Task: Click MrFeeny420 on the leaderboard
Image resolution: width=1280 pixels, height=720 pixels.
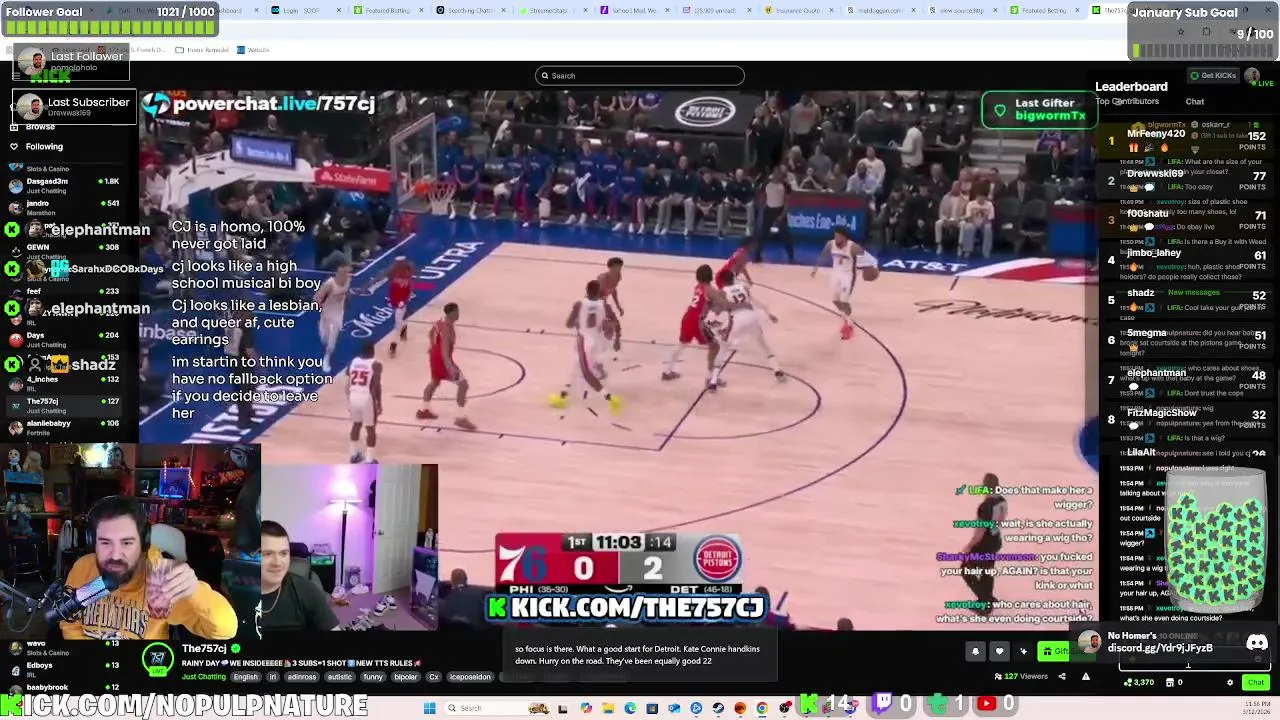Action: click(x=1156, y=134)
